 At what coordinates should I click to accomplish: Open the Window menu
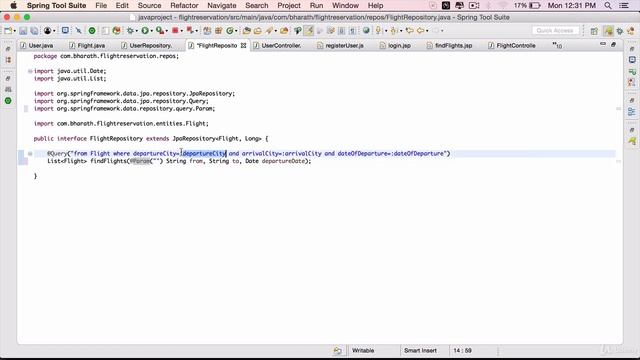[345, 6]
